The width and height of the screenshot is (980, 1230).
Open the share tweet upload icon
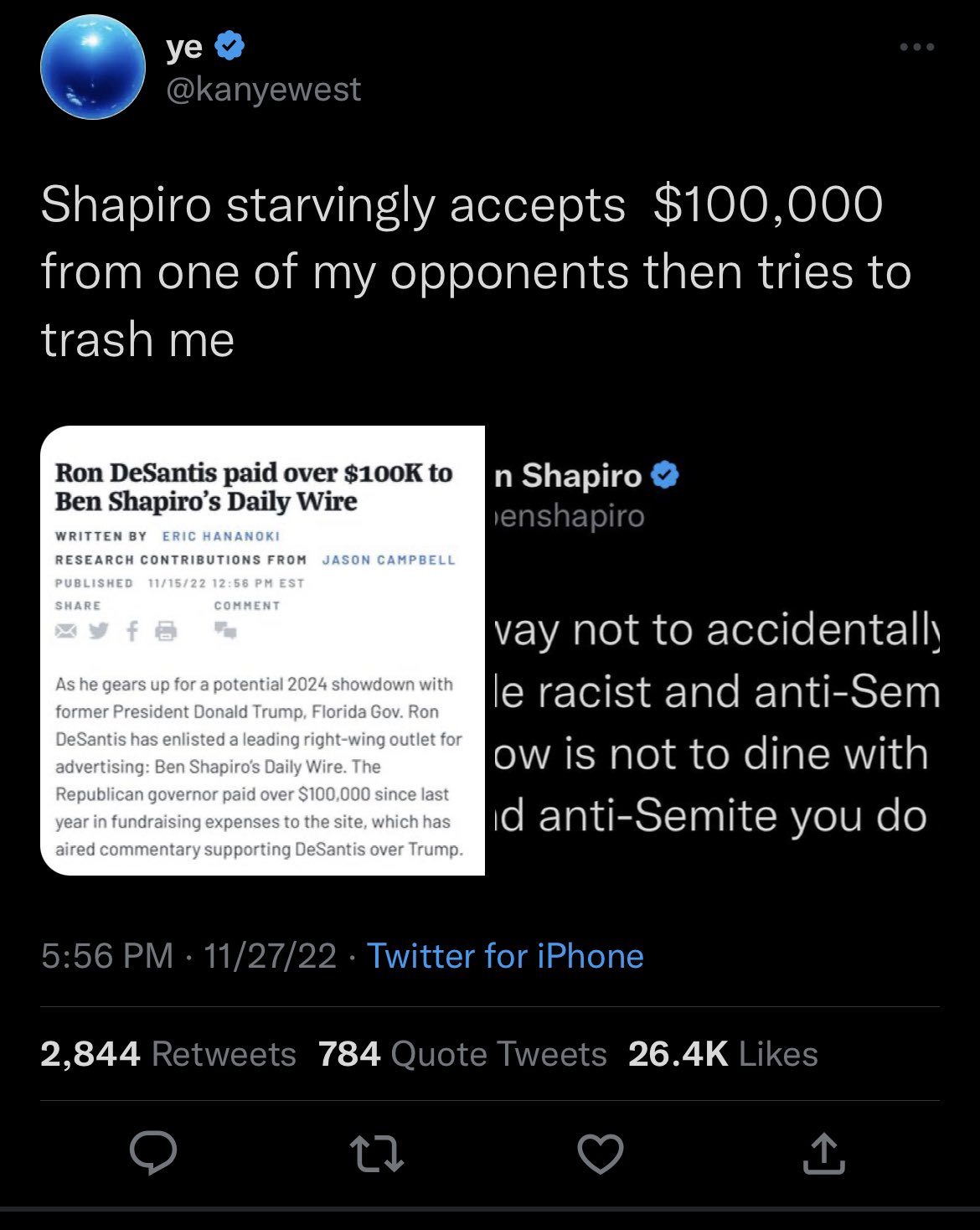click(x=823, y=1153)
